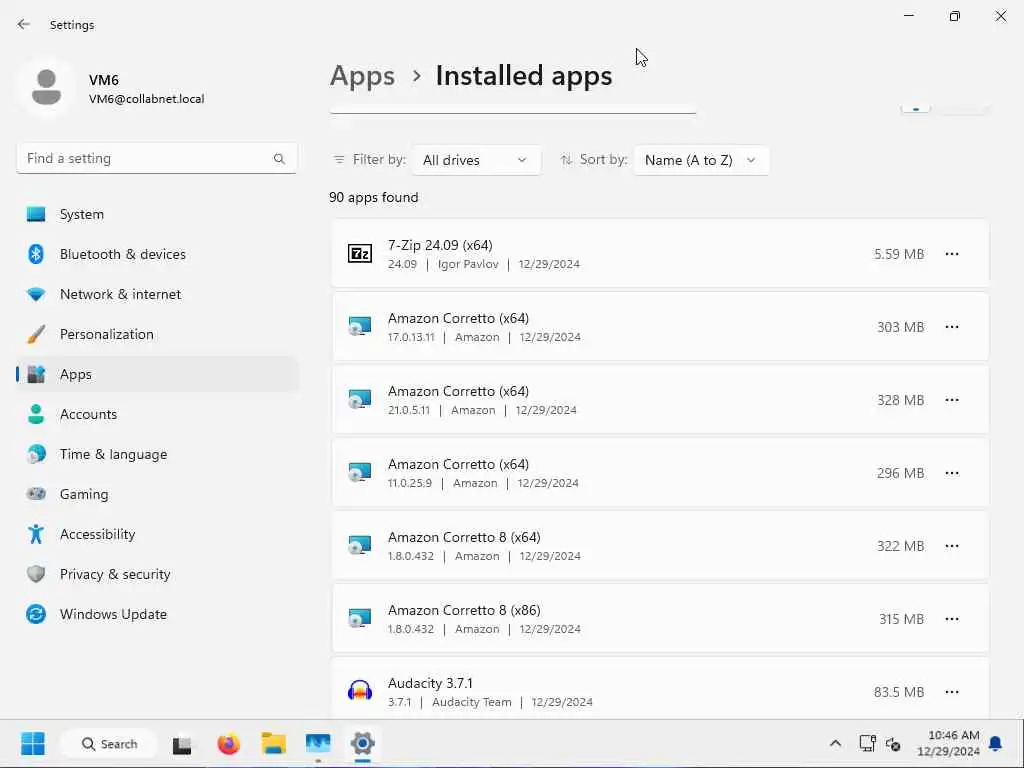Screen dimensions: 1024x768
Task: Show hidden icons in the system tray
Action: pos(835,744)
